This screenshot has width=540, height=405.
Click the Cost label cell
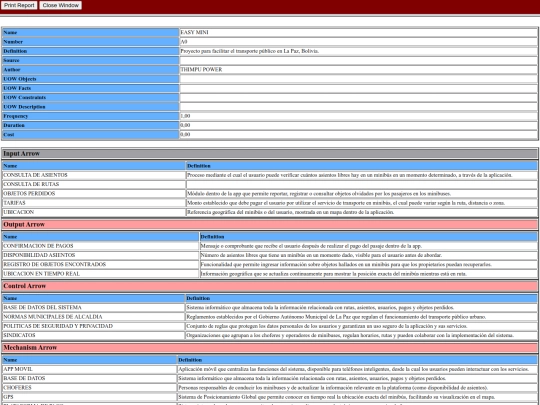click(90, 135)
